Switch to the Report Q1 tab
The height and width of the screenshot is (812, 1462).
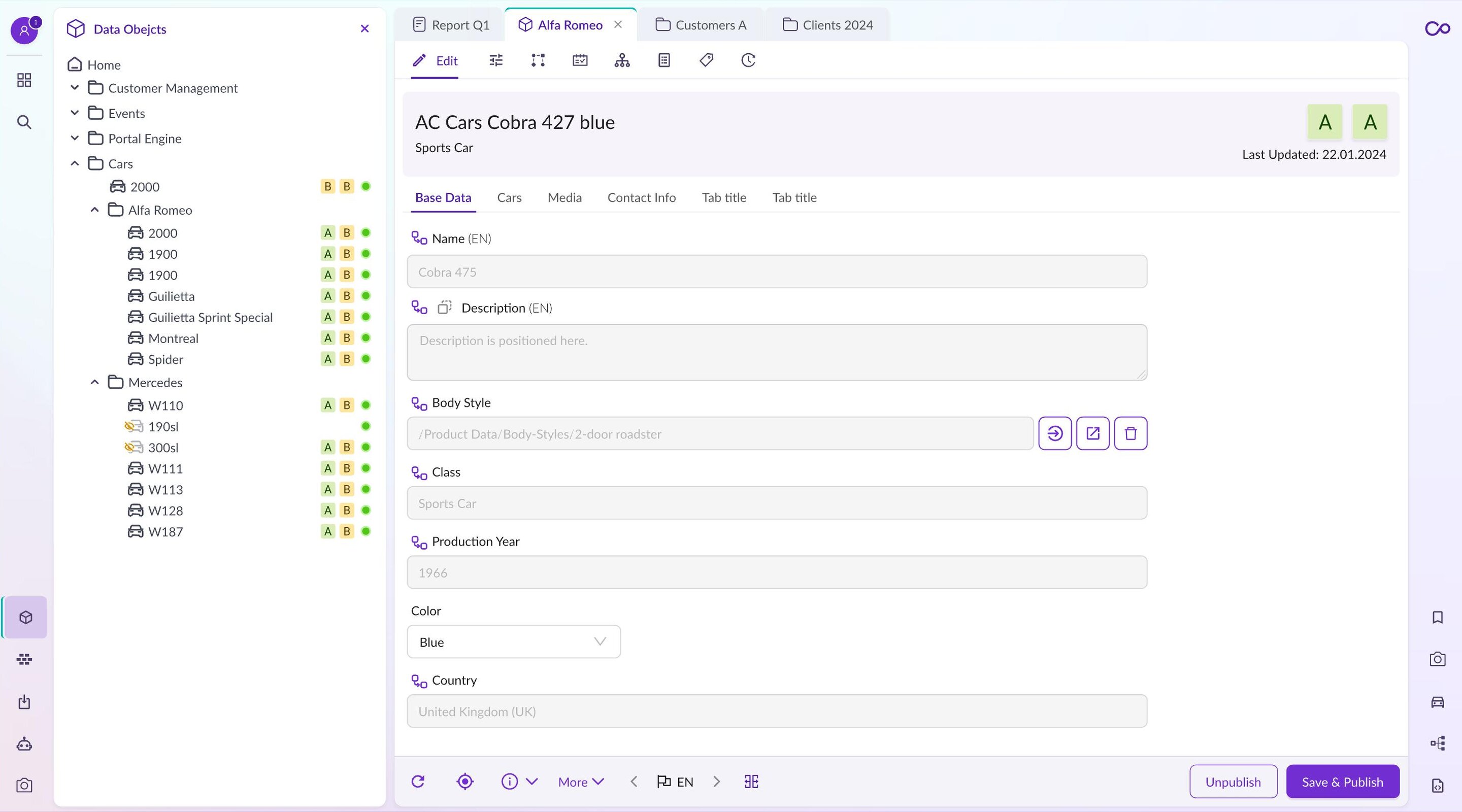(451, 25)
